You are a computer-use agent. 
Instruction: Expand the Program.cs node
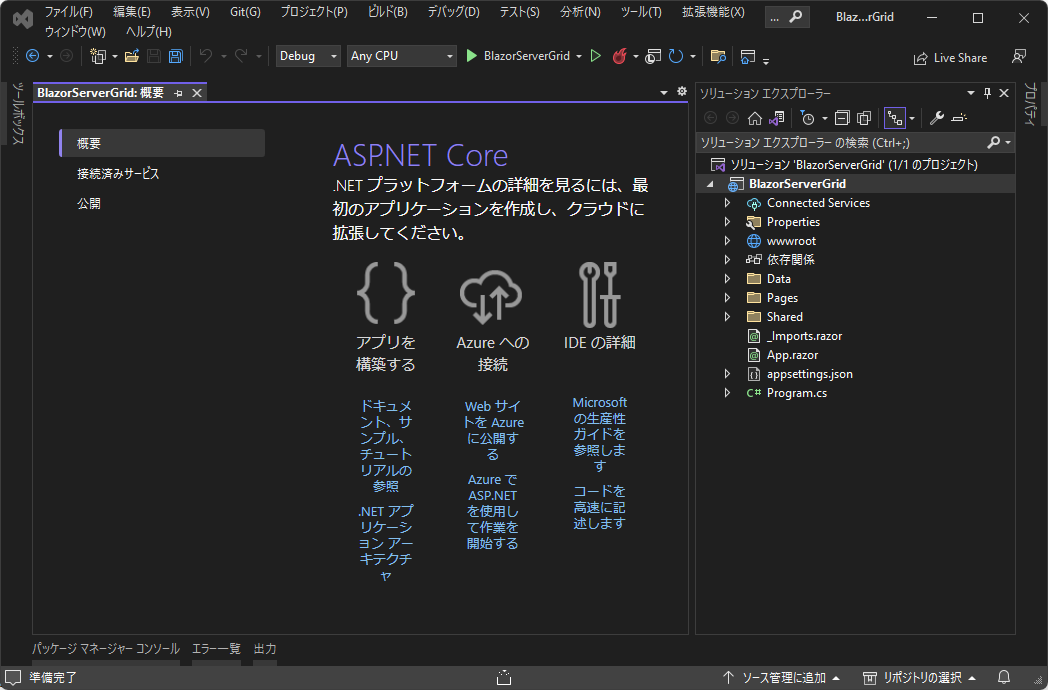click(727, 393)
